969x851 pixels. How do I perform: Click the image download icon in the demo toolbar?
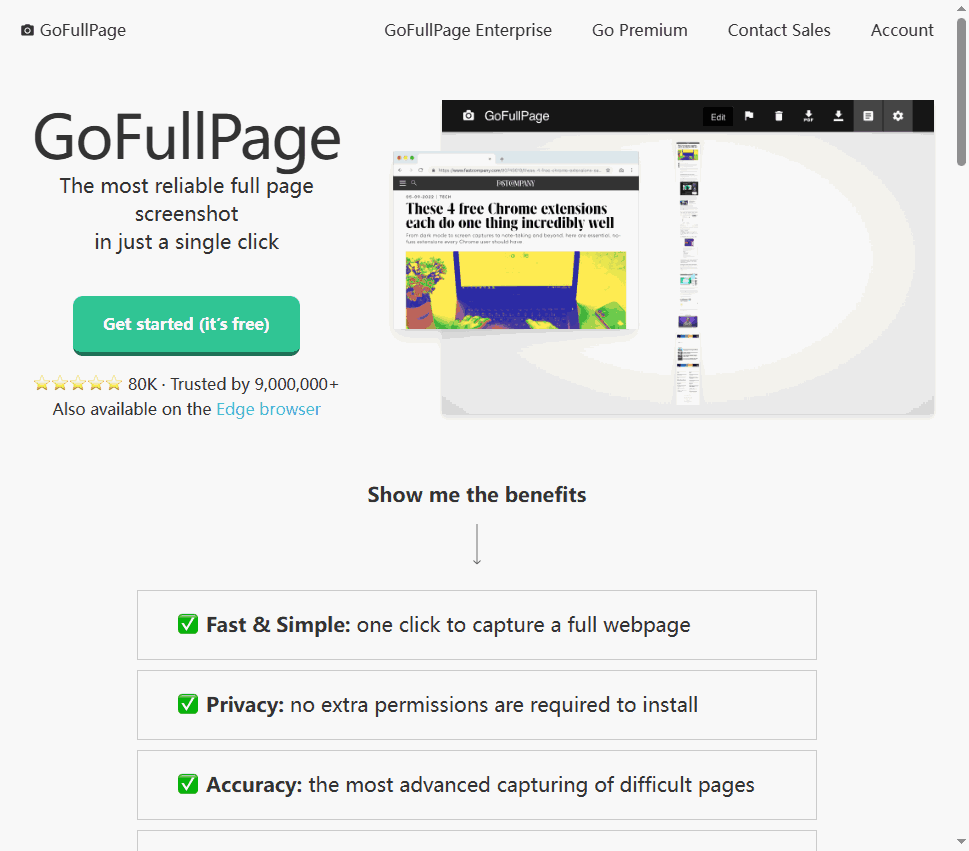(x=839, y=116)
